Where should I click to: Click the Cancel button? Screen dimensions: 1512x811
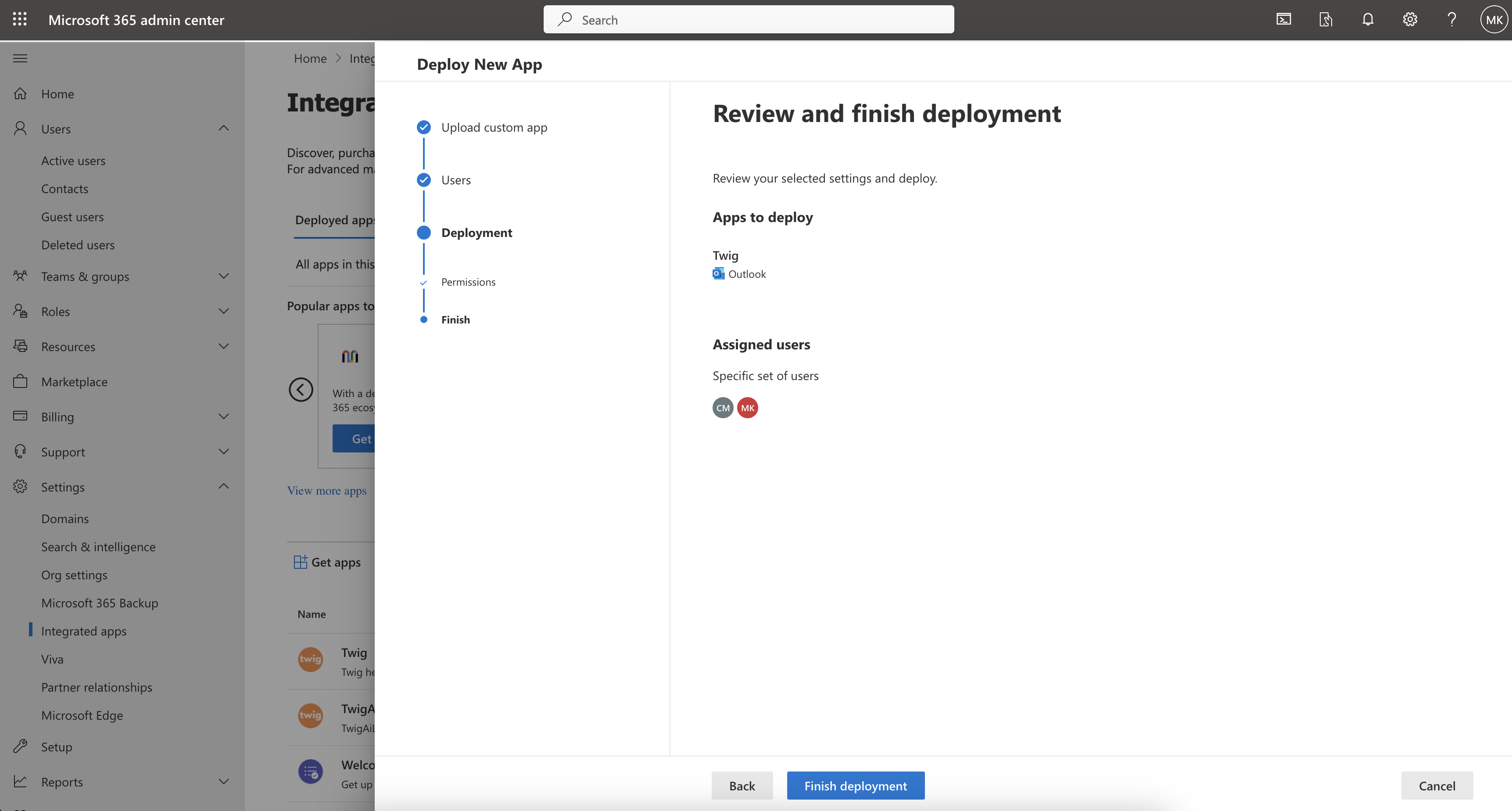[1436, 785]
